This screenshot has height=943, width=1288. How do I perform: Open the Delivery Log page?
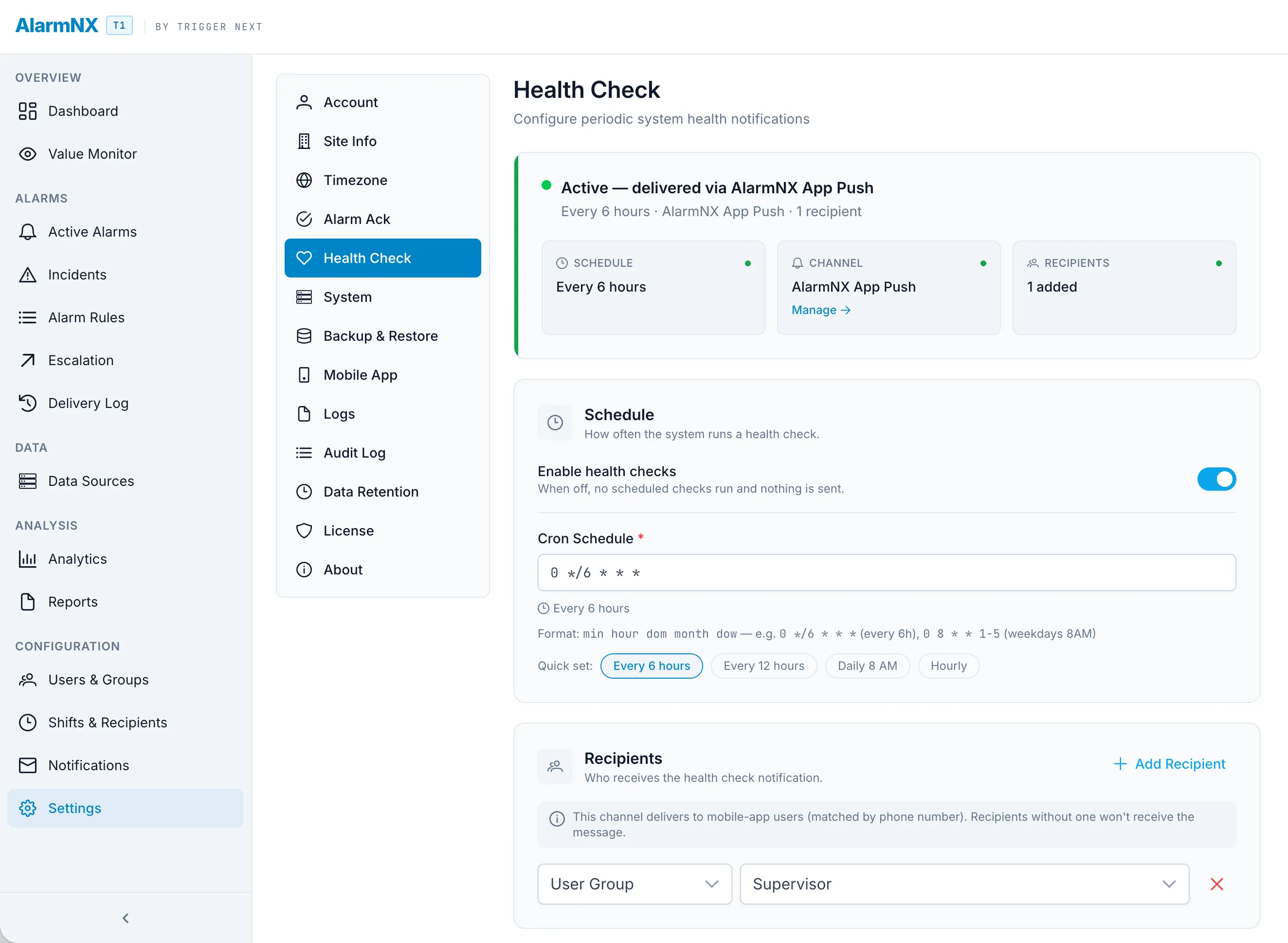coord(126,403)
